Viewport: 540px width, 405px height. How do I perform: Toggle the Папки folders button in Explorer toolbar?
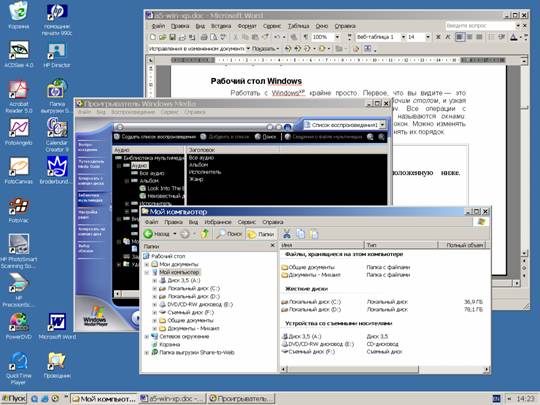click(x=261, y=234)
